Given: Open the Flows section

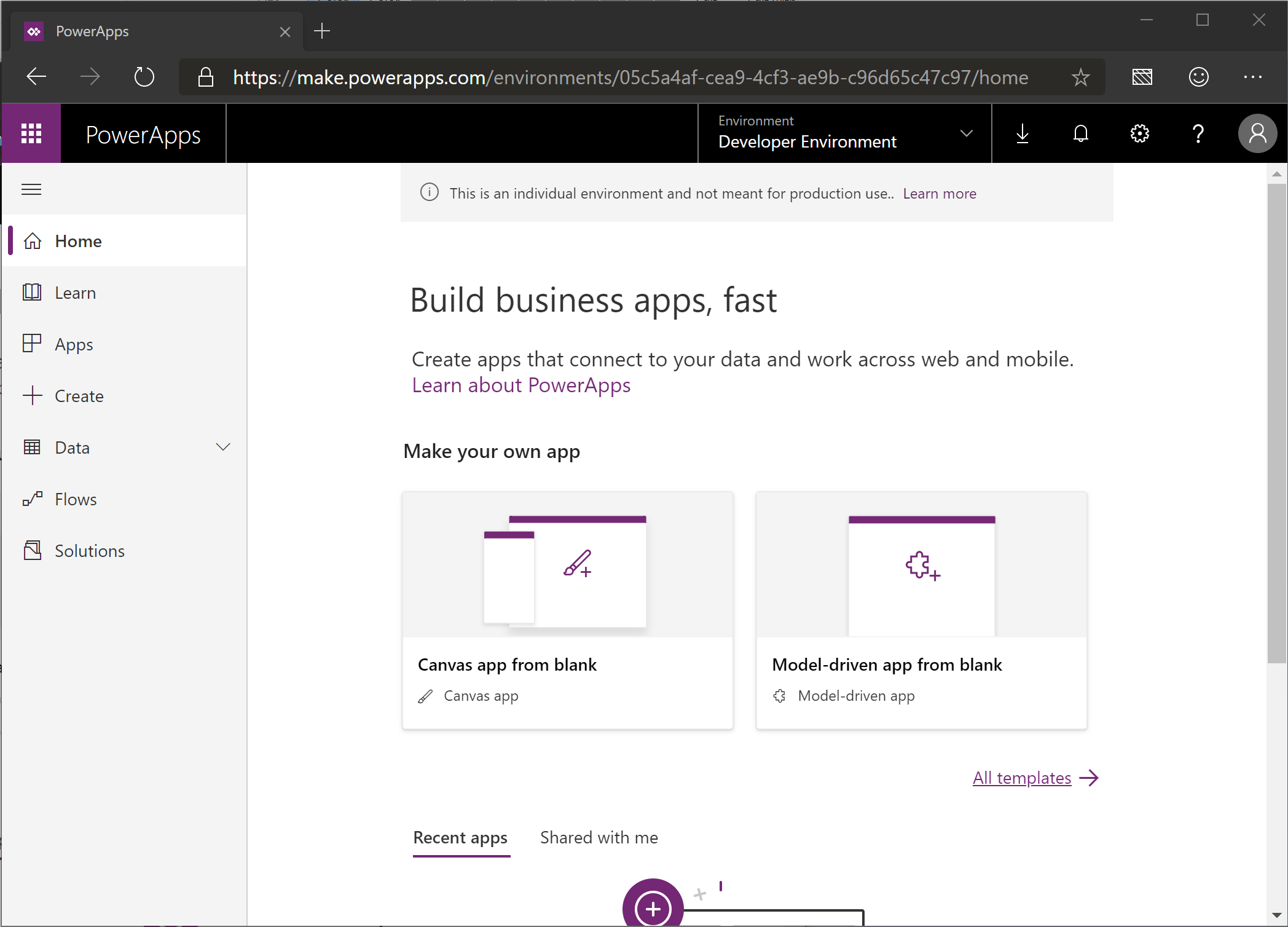Looking at the screenshot, I should click(75, 499).
